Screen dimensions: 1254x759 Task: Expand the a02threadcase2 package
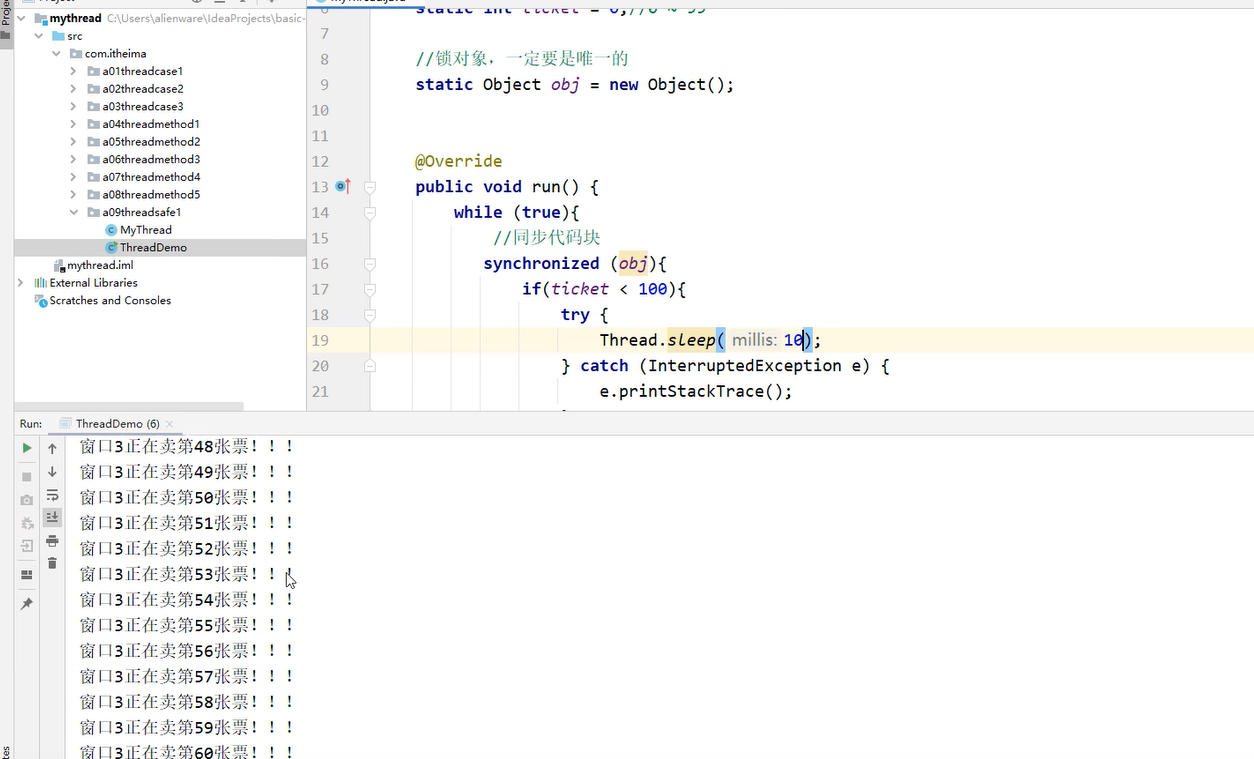pos(74,89)
